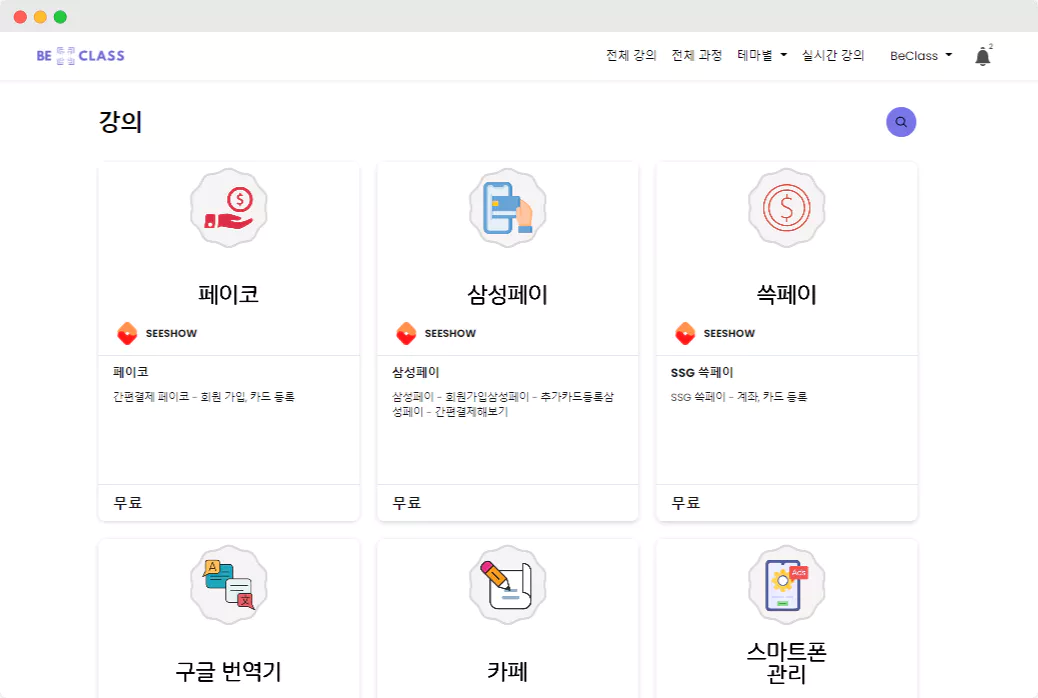Click 무료 price on 페이코 card
Screen dimensions: 1038x698
128,503
